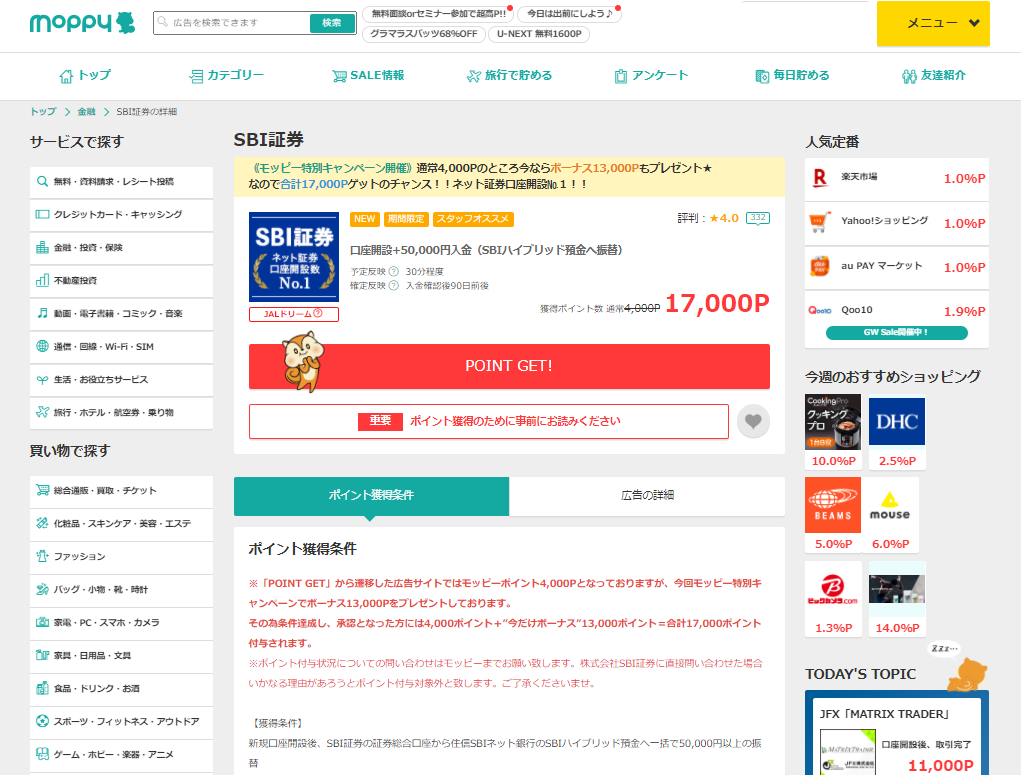This screenshot has height=775, width=1021.
Task: Open the 毎日貯める navigation item
Action: pyautogui.click(x=792, y=76)
